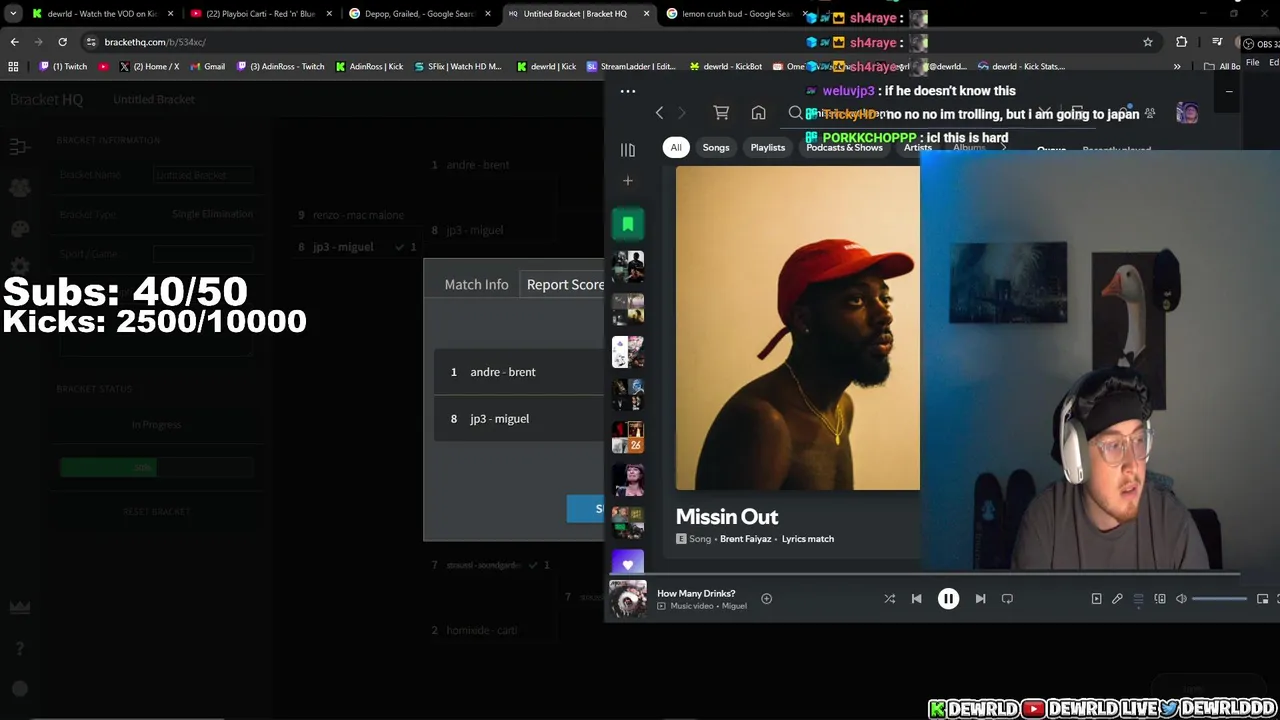Open the purple Liked Songs heart tile
The width and height of the screenshot is (1280, 720).
click(628, 565)
